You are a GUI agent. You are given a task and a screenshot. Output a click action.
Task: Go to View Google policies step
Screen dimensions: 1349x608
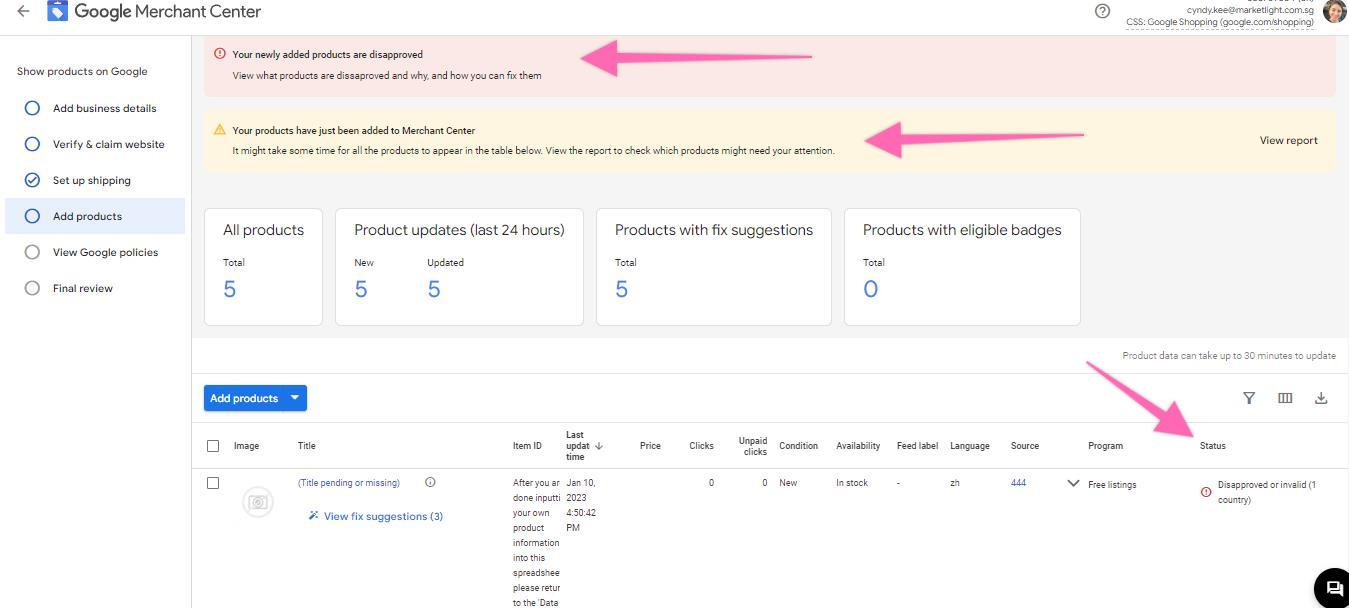[105, 252]
